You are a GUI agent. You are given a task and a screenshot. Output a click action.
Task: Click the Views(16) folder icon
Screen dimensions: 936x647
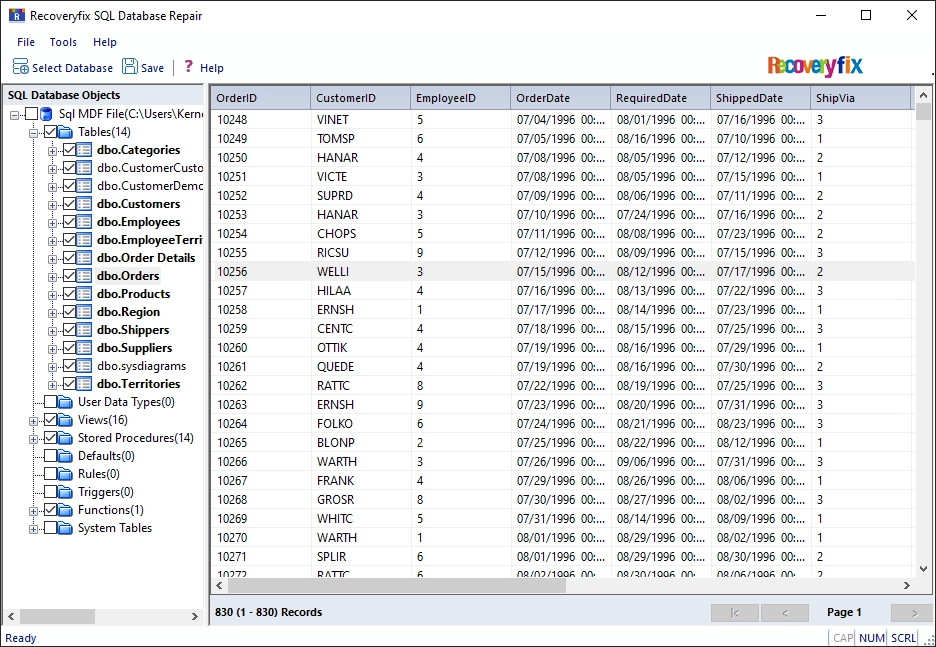click(66, 420)
